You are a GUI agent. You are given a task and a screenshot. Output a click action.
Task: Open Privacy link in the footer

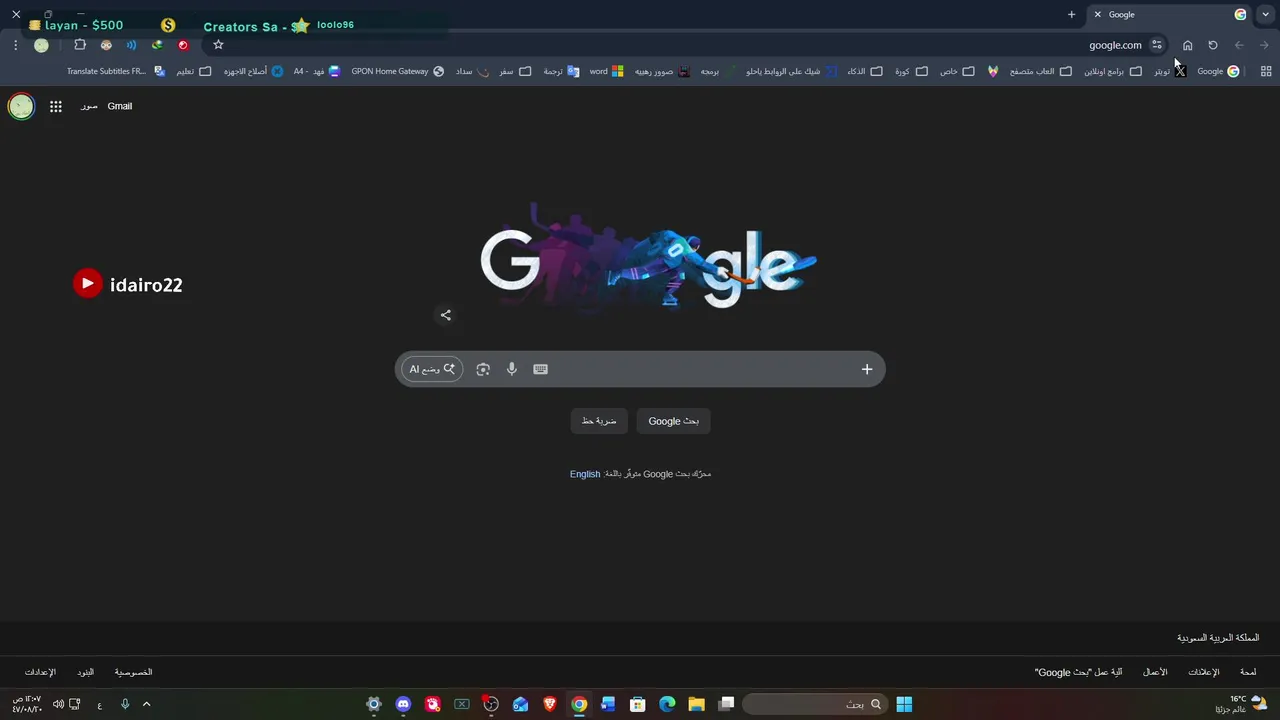(133, 672)
